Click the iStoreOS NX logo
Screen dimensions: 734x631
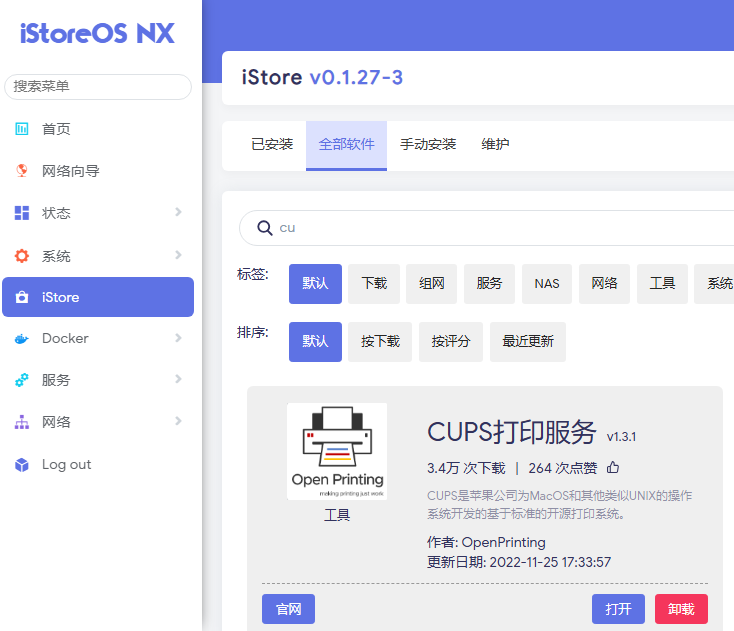tap(97, 33)
